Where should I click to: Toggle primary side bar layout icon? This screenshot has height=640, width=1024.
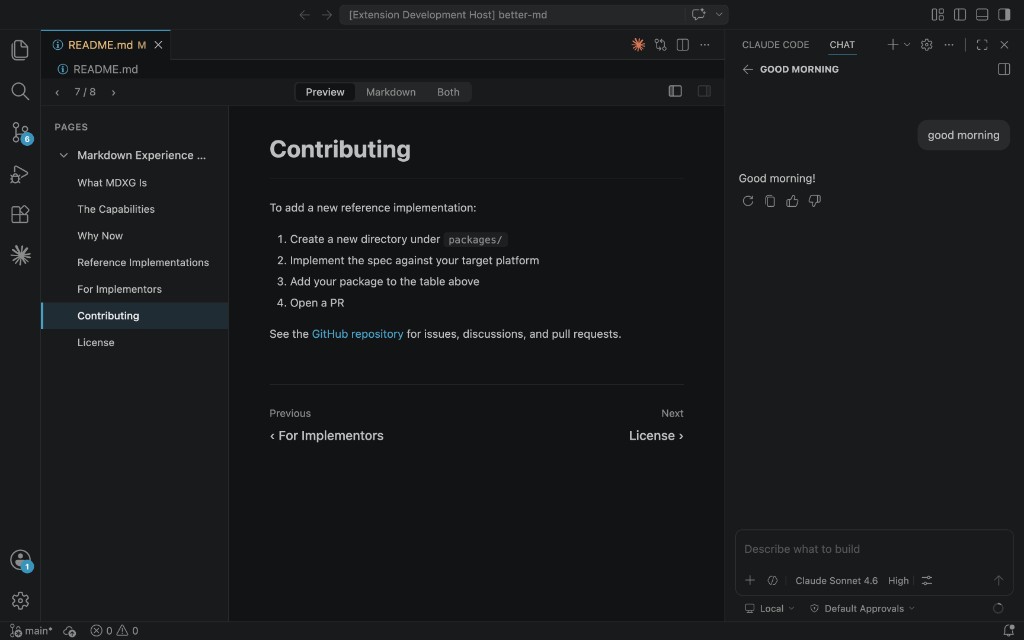click(959, 14)
